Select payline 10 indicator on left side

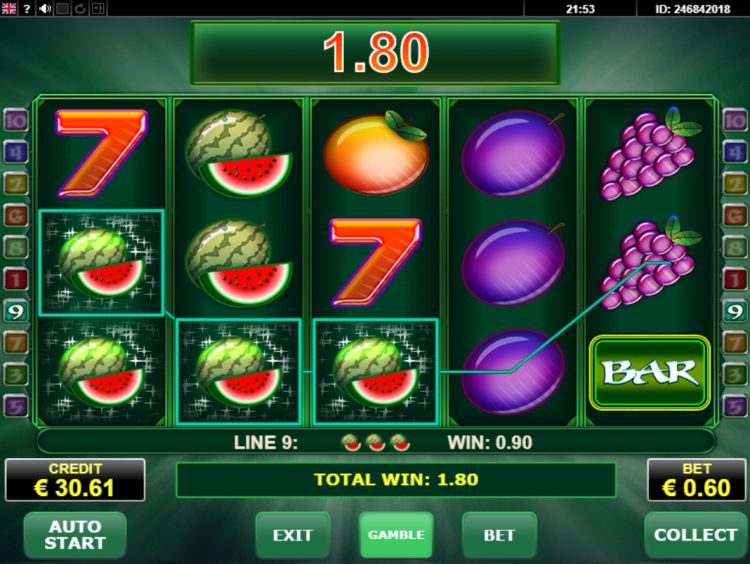(x=16, y=121)
